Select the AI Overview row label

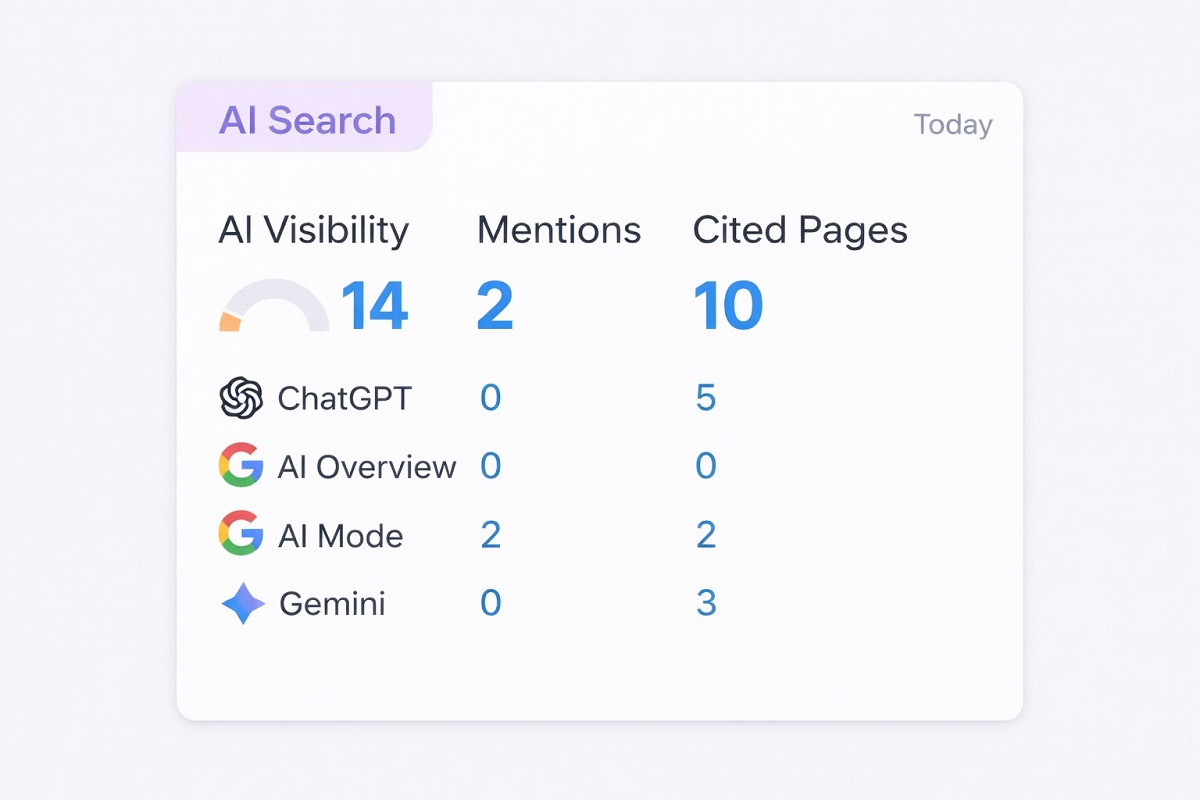click(x=367, y=467)
